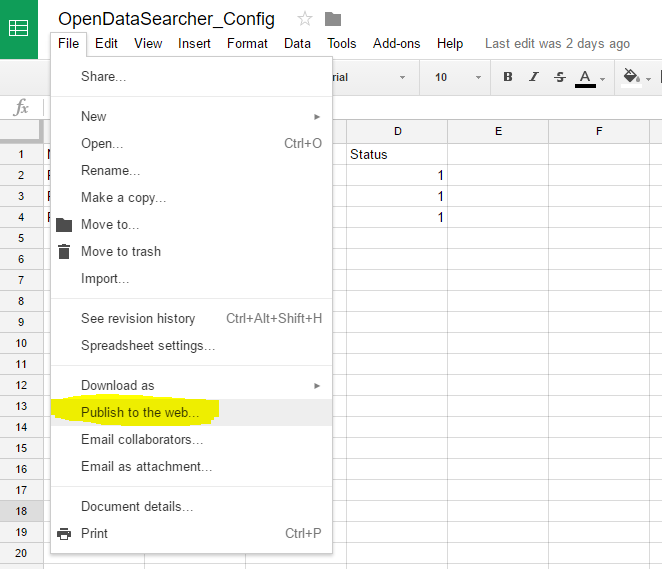662x569 pixels.
Task: Open the text color picker
Action: click(585, 78)
